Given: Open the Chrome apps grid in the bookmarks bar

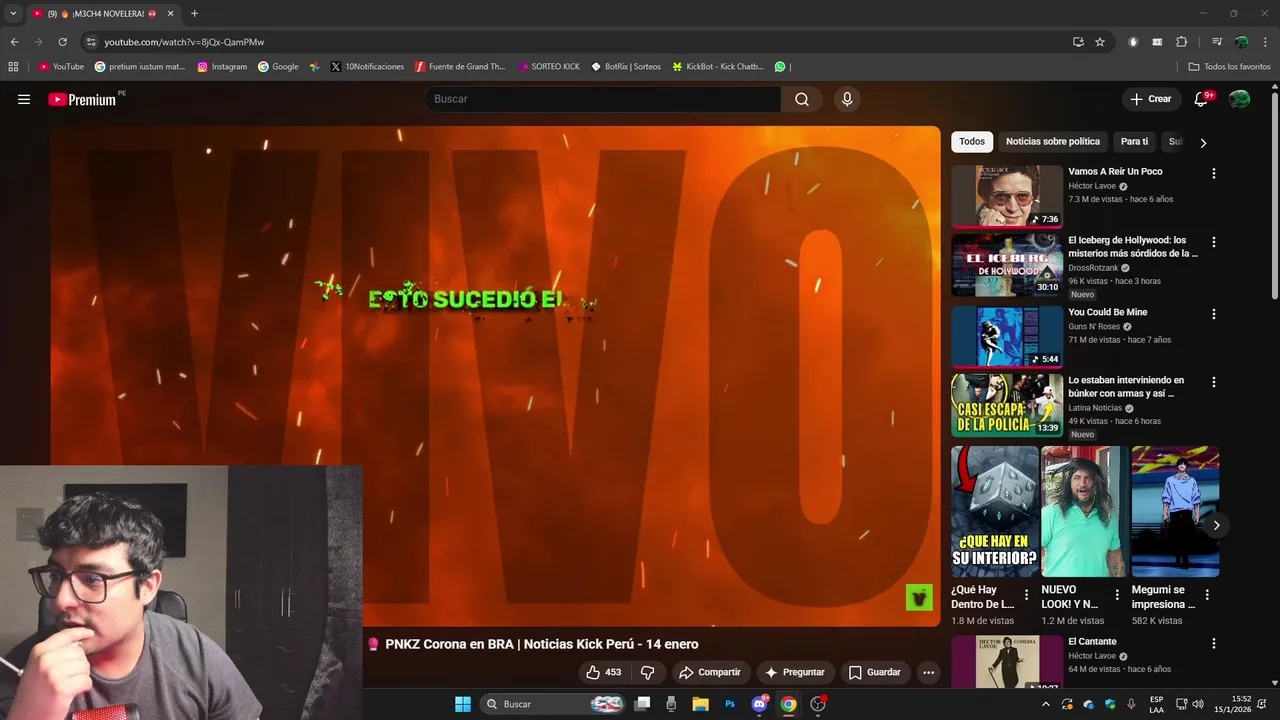Looking at the screenshot, I should coord(13,67).
